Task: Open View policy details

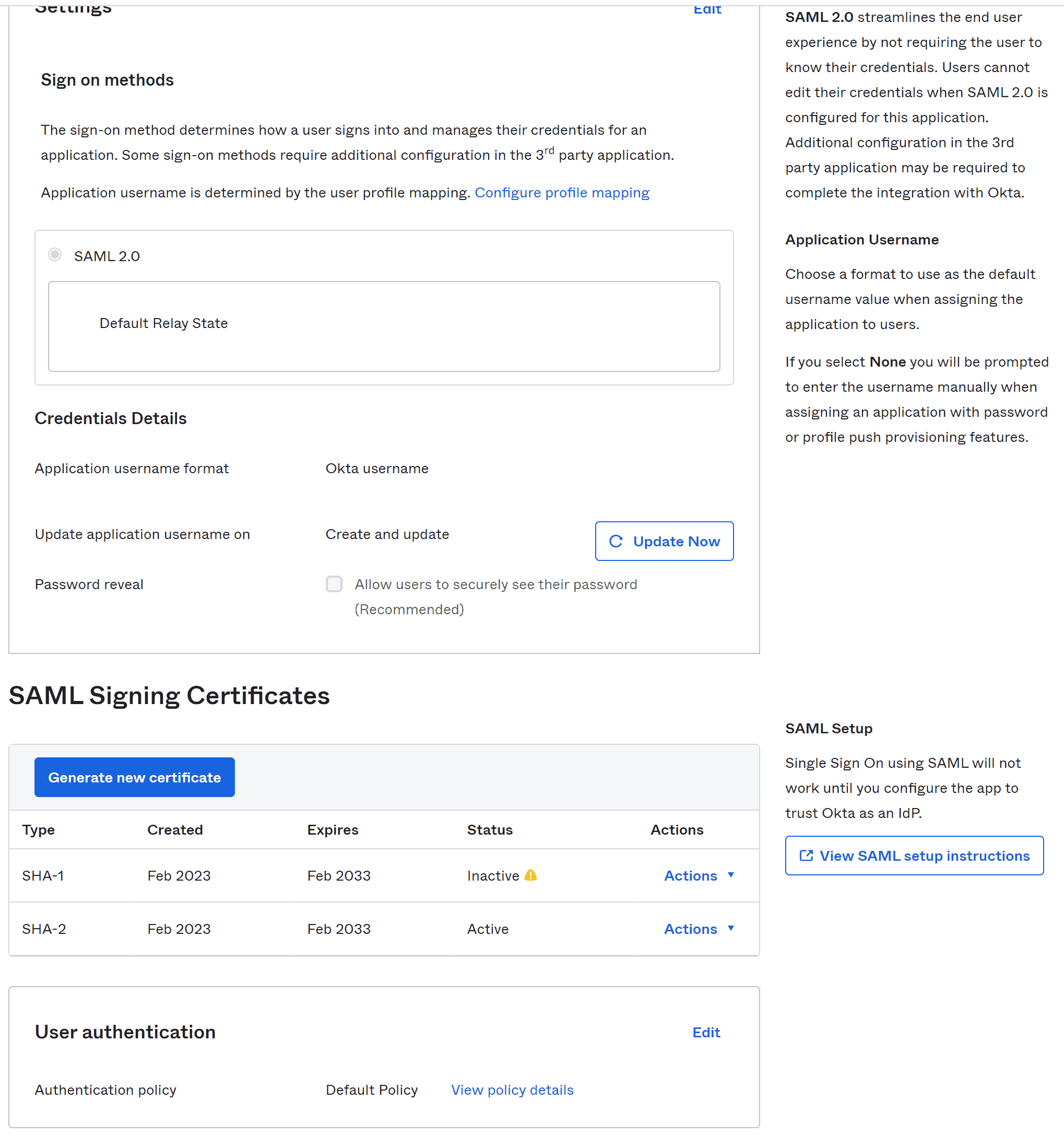Action: coord(512,1090)
